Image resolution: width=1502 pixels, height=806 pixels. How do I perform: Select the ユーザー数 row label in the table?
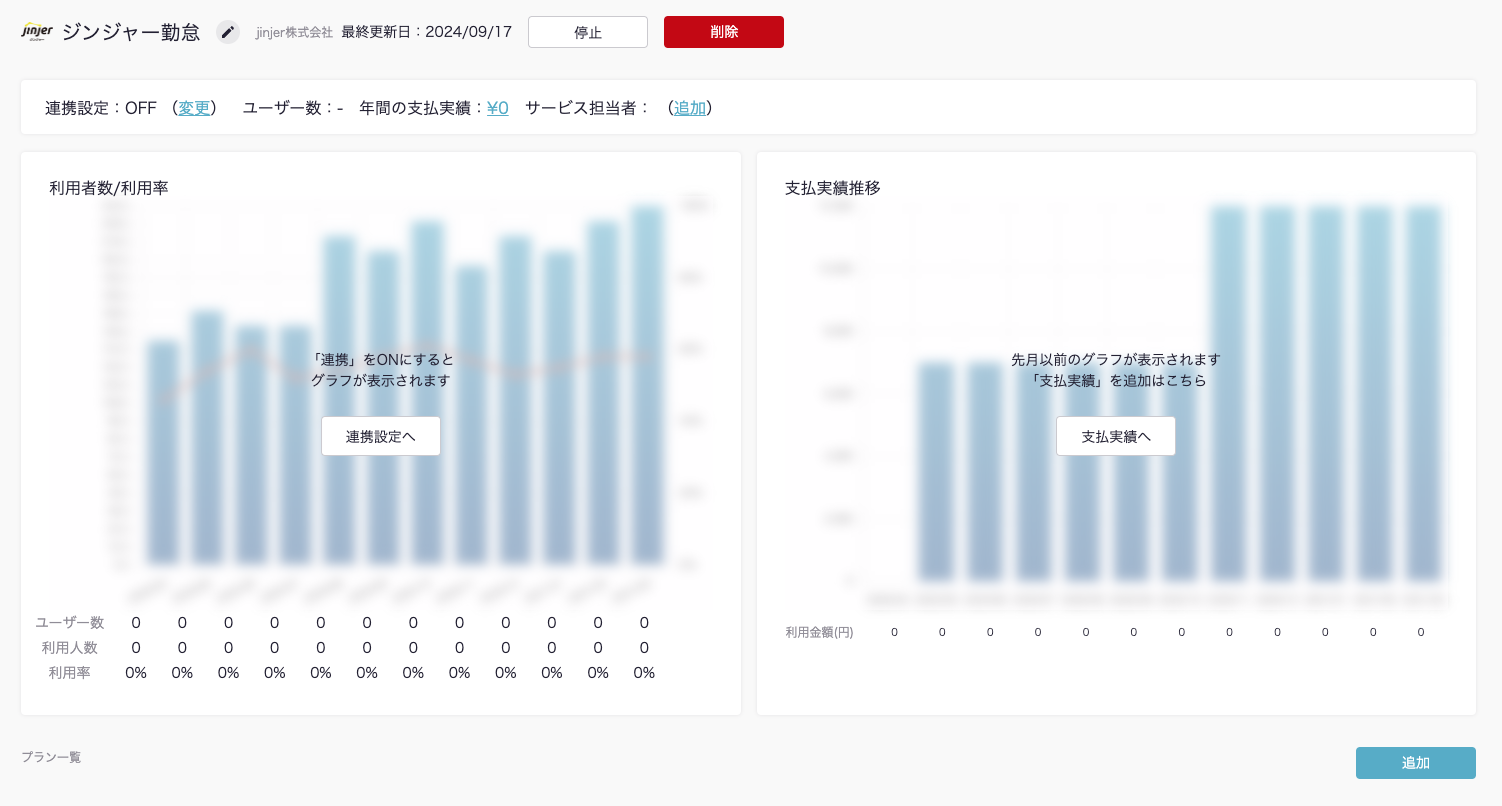(70, 622)
